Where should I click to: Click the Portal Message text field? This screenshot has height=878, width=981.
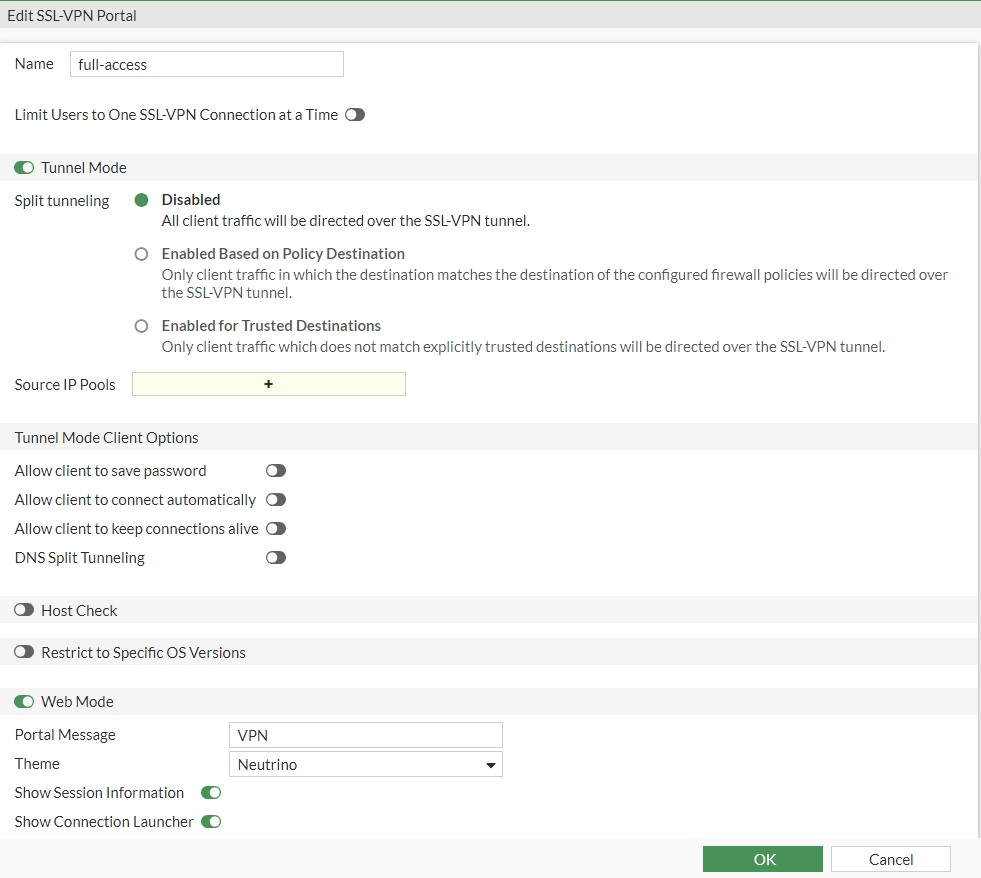[365, 736]
